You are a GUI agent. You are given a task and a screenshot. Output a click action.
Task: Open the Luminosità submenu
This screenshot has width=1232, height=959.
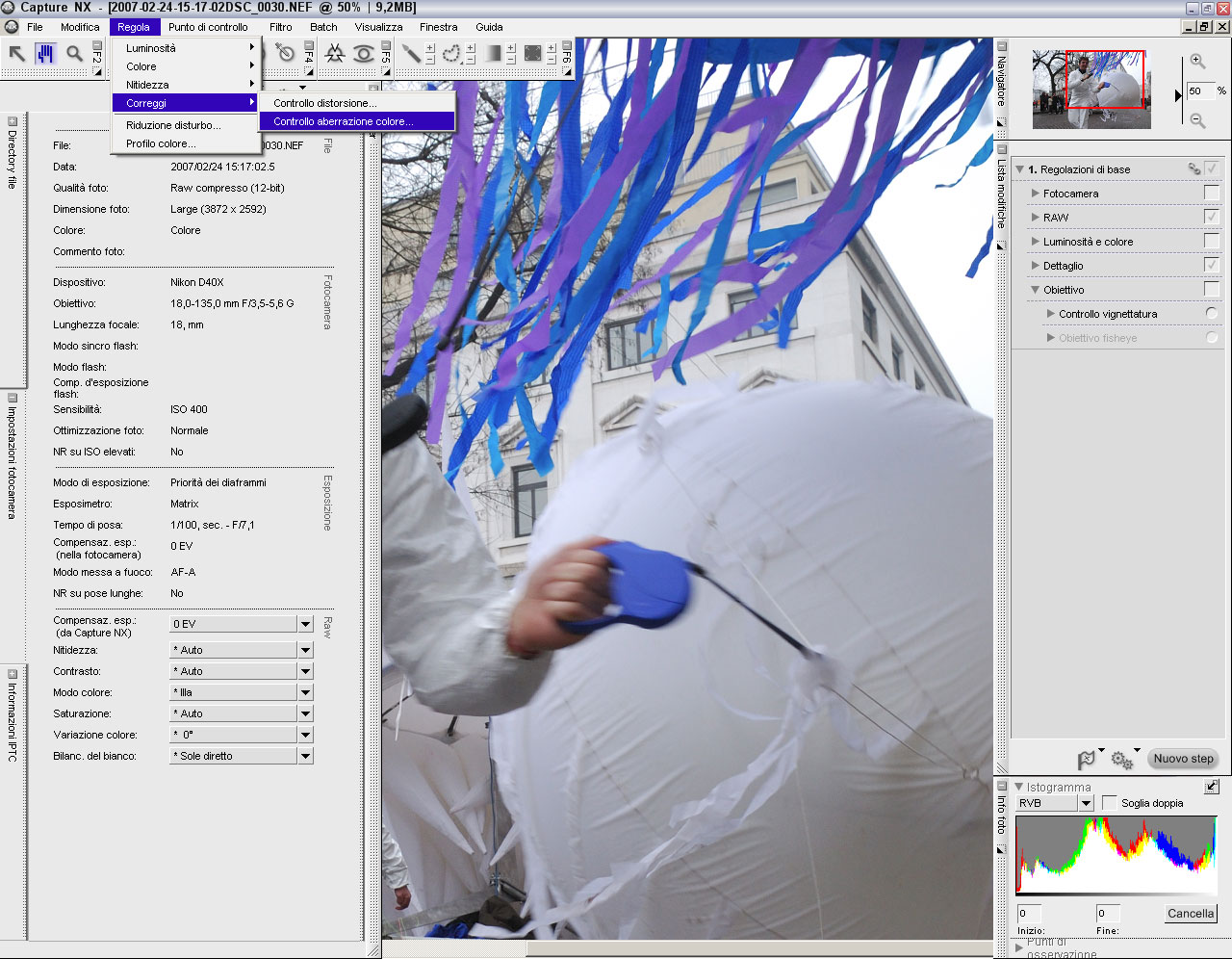pos(186,48)
